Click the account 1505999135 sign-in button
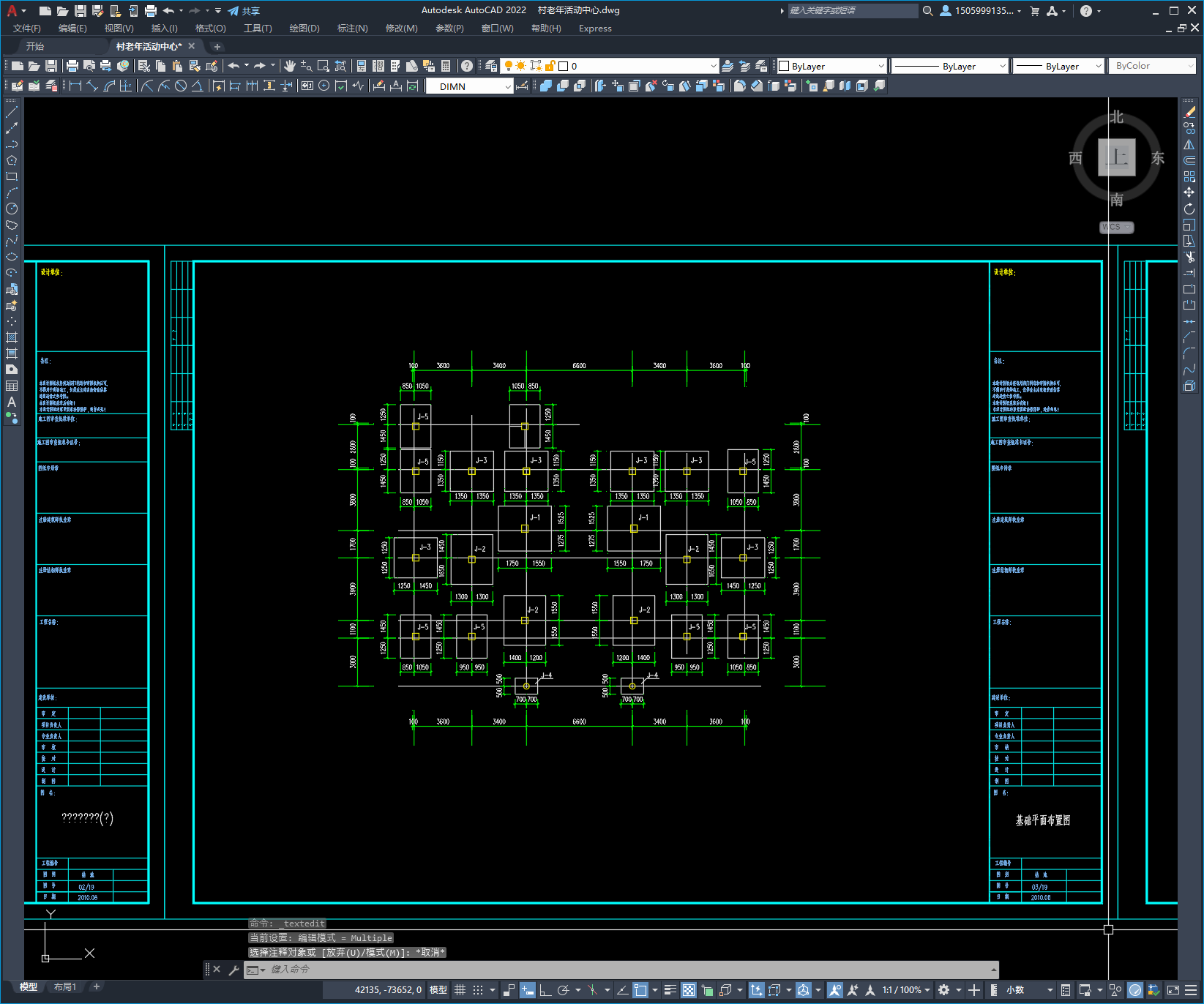Image resolution: width=1204 pixels, height=1004 pixels. [x=980, y=11]
